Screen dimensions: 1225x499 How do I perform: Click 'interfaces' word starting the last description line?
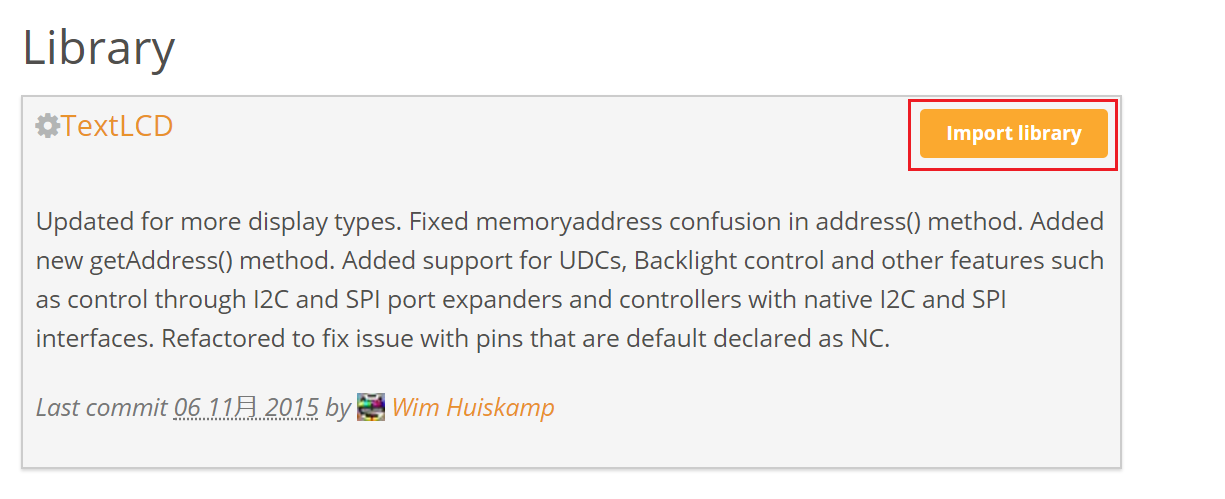click(x=92, y=339)
